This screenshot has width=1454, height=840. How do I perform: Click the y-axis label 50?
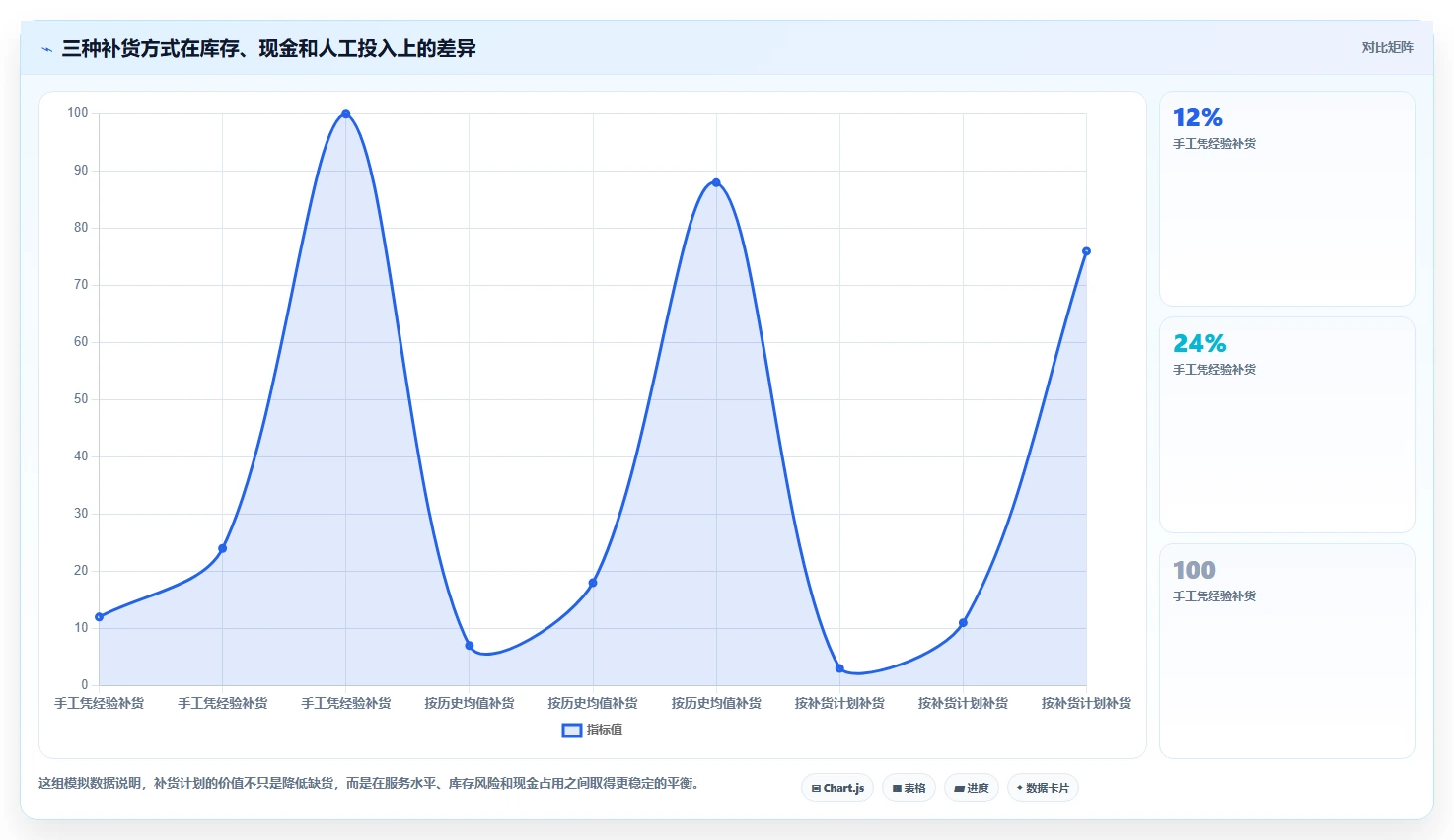[80, 399]
